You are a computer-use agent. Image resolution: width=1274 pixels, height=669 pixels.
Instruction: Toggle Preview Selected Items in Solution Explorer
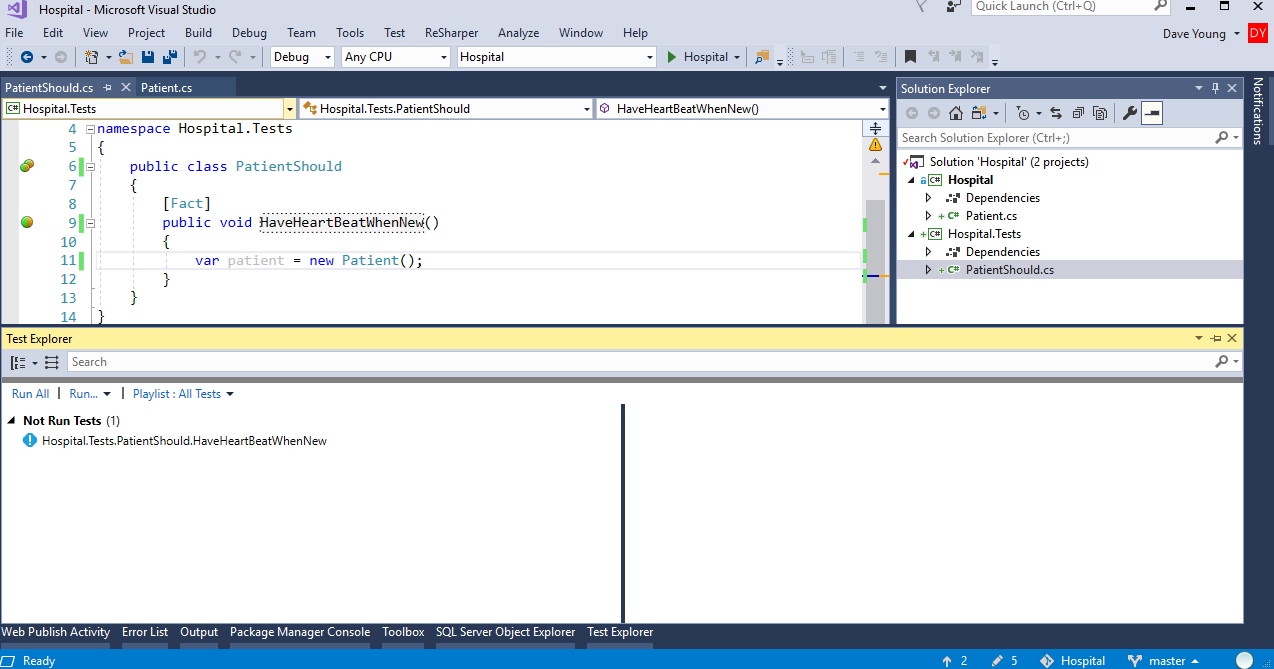(x=1152, y=113)
